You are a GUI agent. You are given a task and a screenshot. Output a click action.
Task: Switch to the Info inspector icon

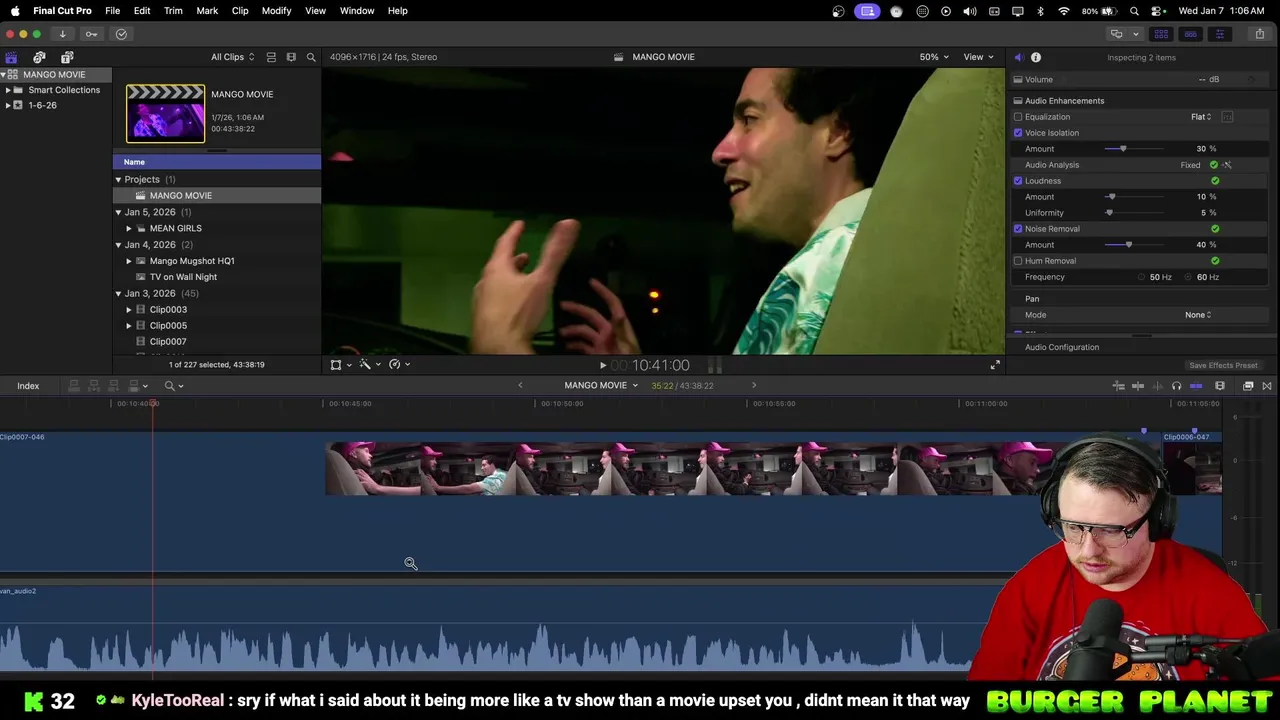tap(1036, 57)
